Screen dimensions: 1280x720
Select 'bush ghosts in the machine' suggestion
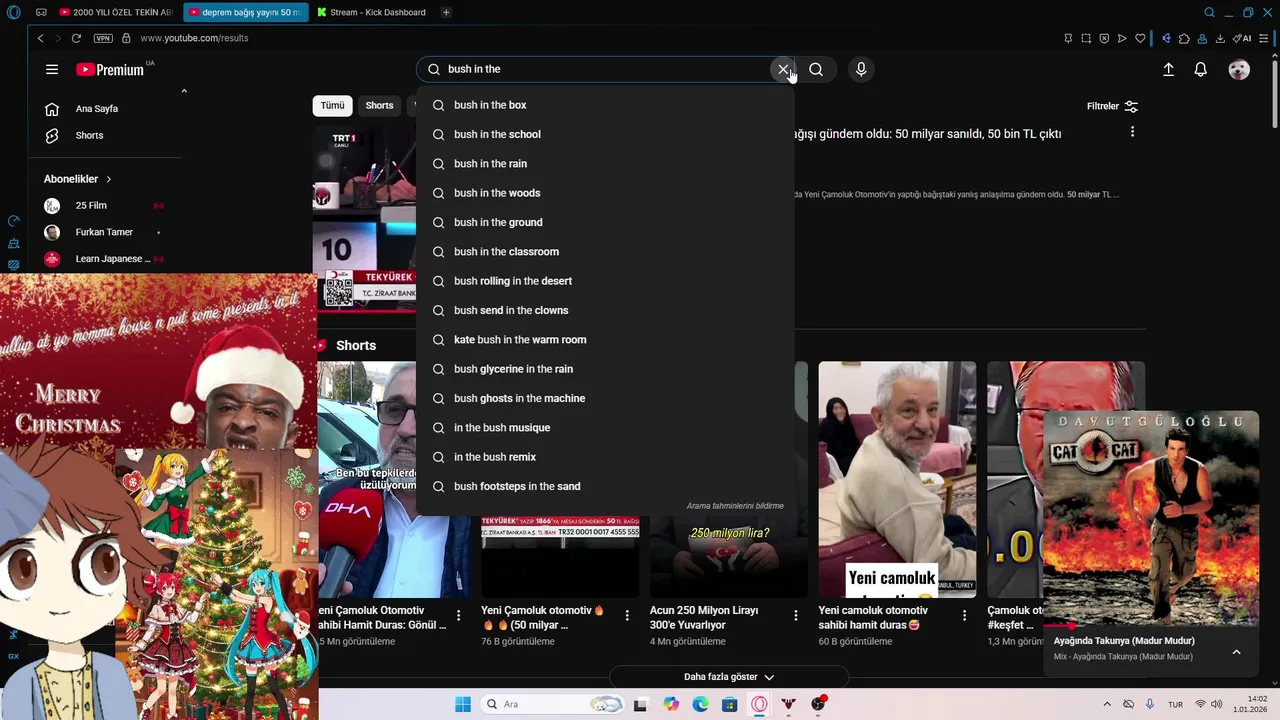click(605, 398)
